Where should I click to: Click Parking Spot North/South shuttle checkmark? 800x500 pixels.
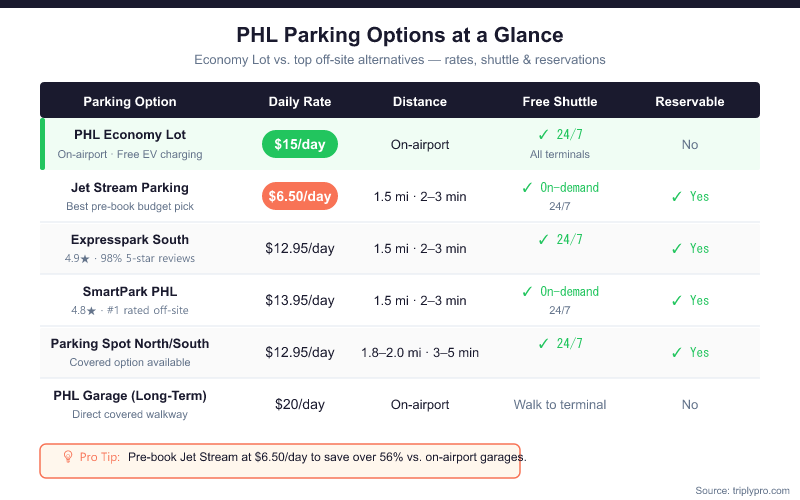pos(543,343)
